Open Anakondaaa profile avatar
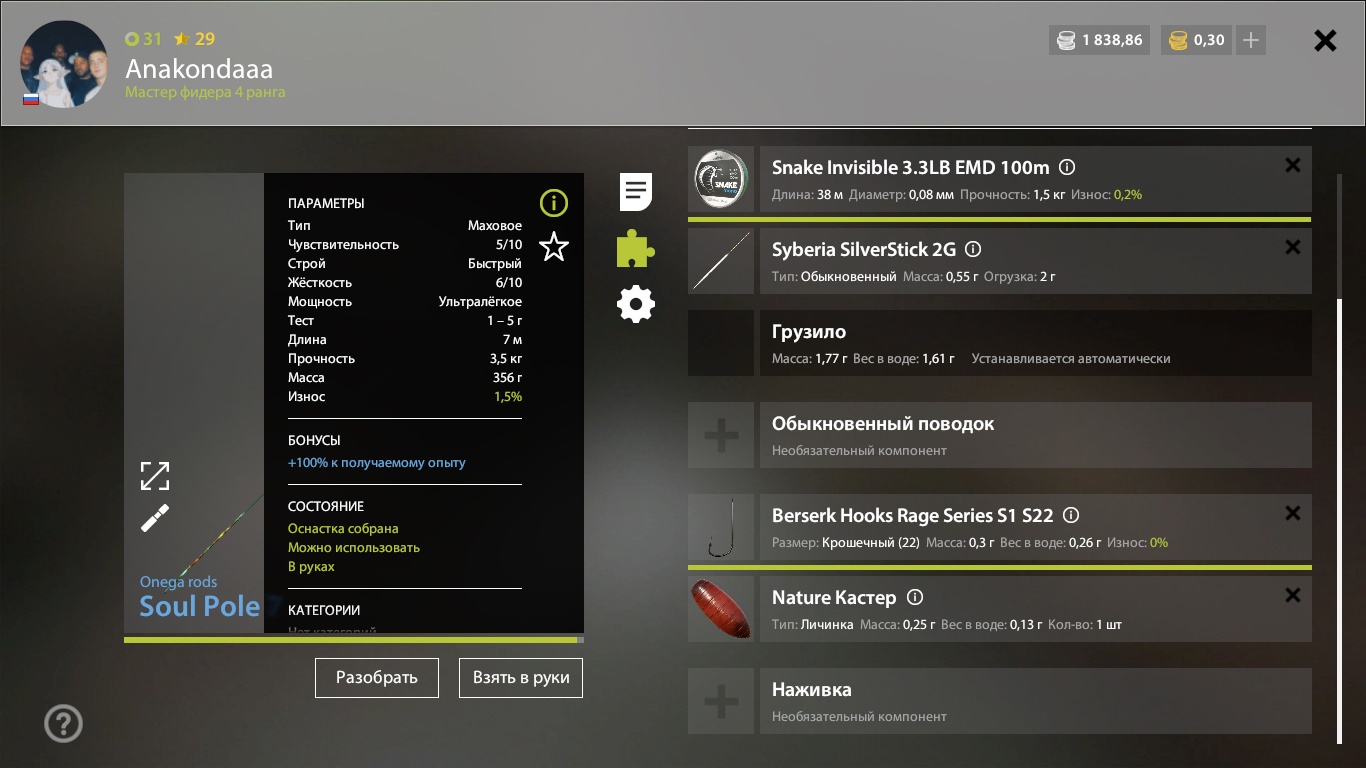This screenshot has width=1366, height=768. point(64,64)
